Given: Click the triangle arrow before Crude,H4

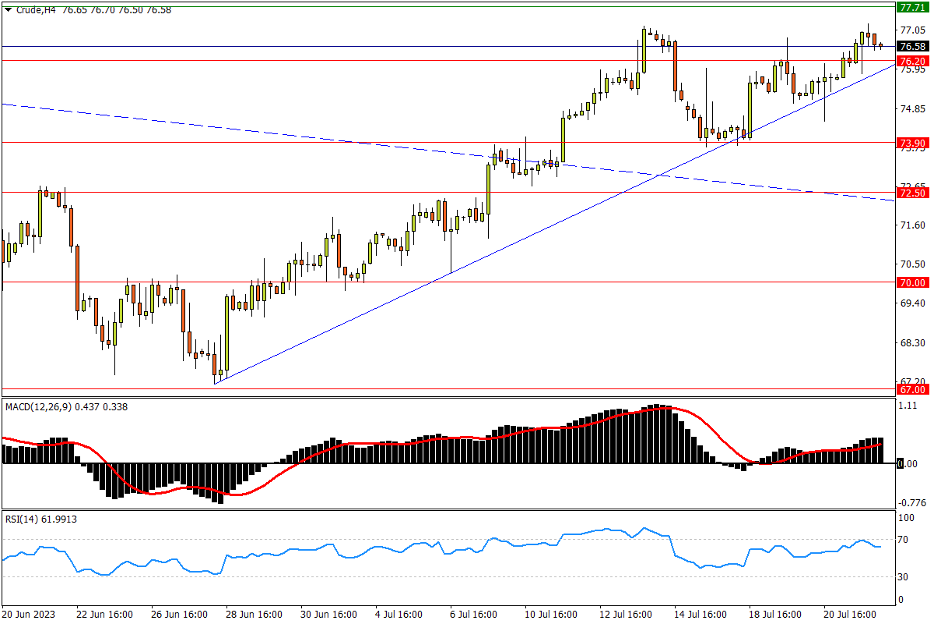Looking at the screenshot, I should pyautogui.click(x=9, y=10).
